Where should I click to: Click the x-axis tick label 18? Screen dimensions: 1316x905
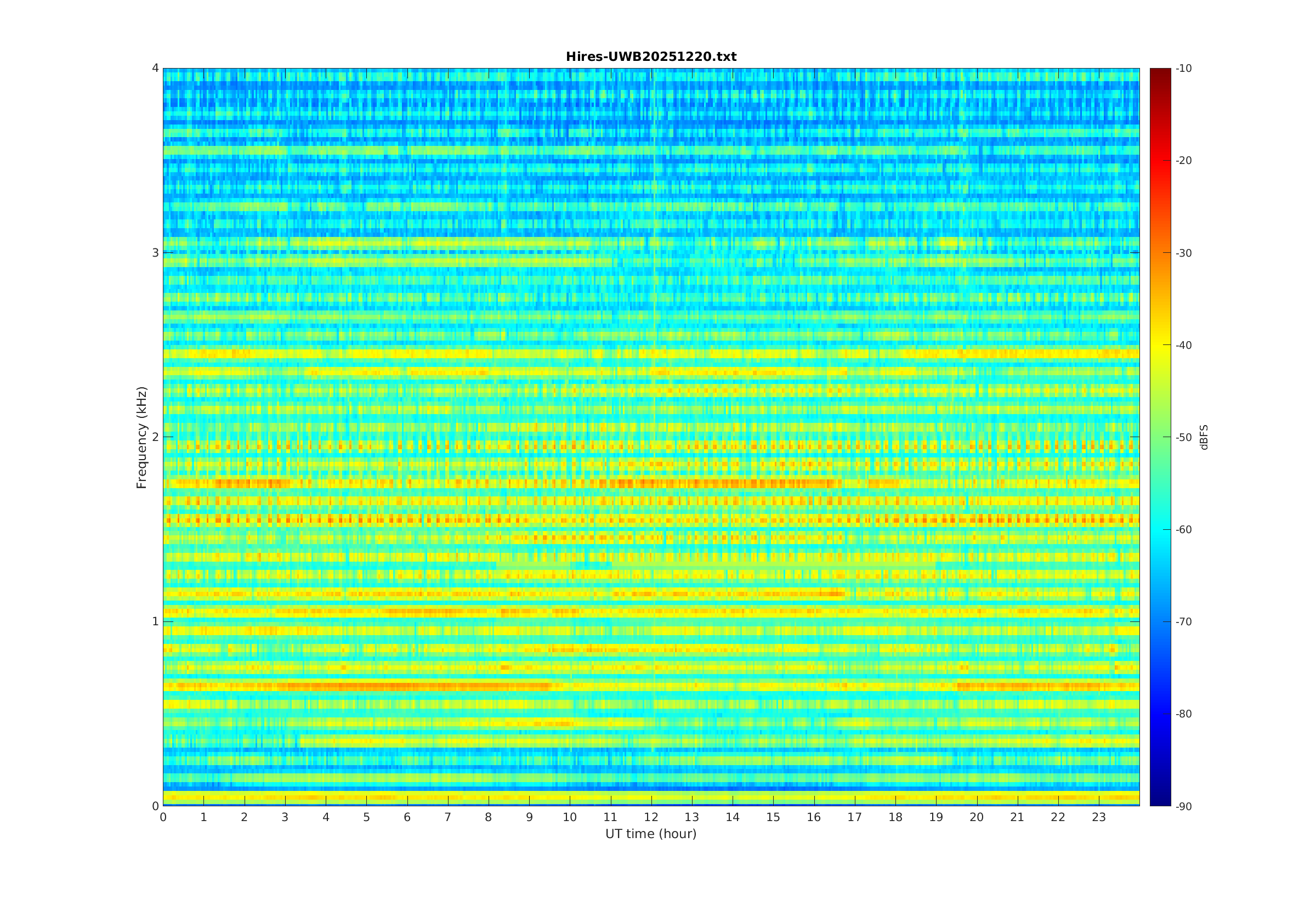pos(895,817)
